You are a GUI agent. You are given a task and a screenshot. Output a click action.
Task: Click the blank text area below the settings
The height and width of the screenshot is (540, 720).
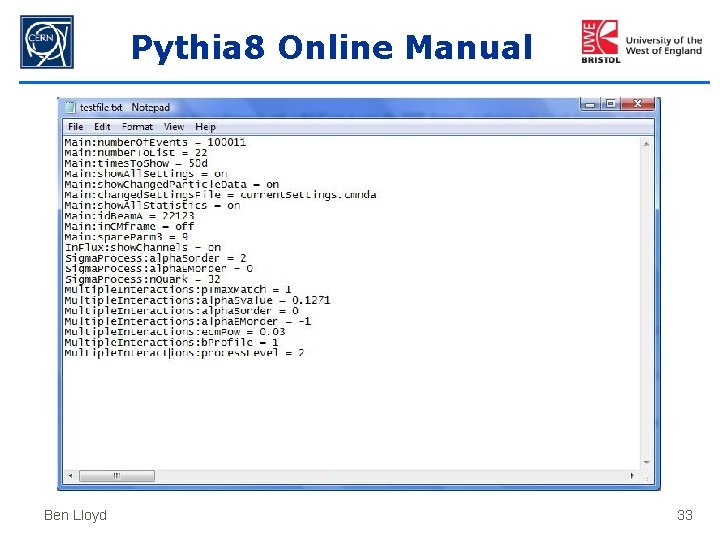352,413
